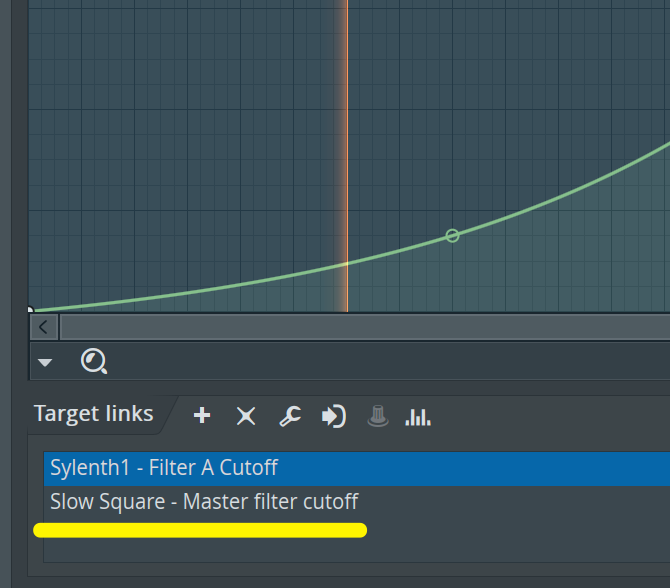
Task: Click the zoom magnifier icon below the graph
Action: [94, 361]
